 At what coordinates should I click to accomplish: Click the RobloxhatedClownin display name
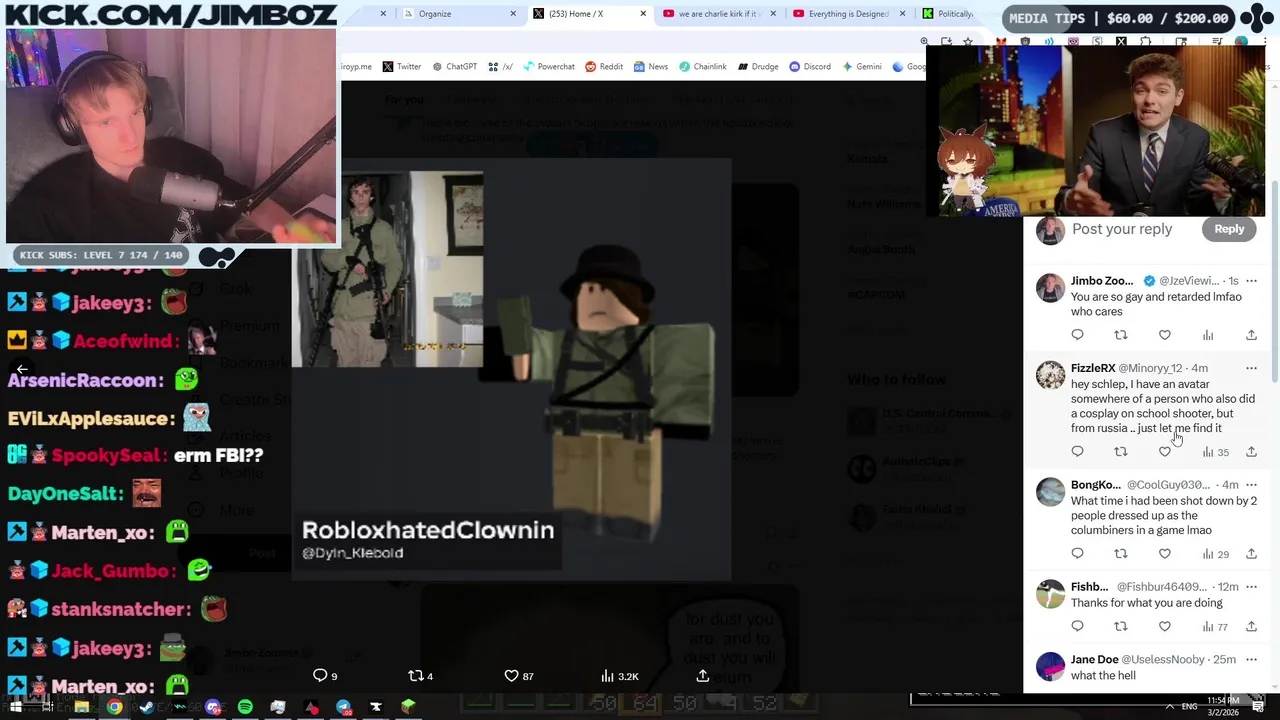click(x=428, y=530)
